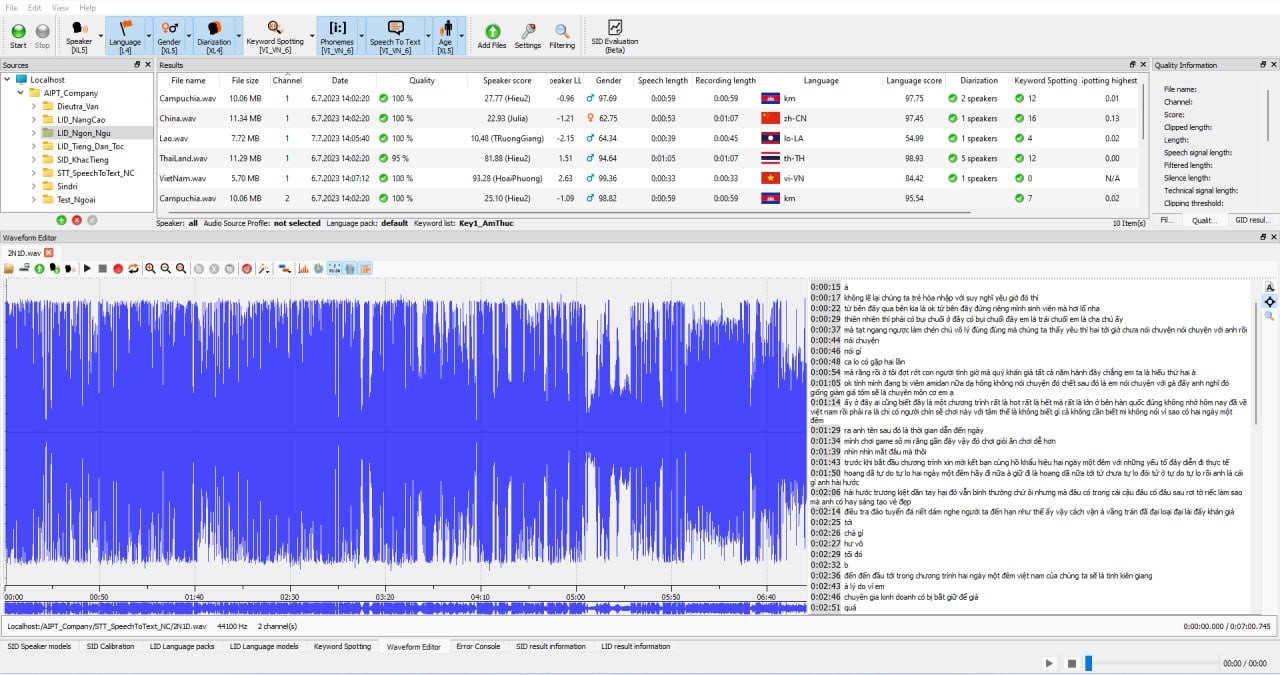Expand the SID_KhacTieng folder in Sources

coord(34,159)
